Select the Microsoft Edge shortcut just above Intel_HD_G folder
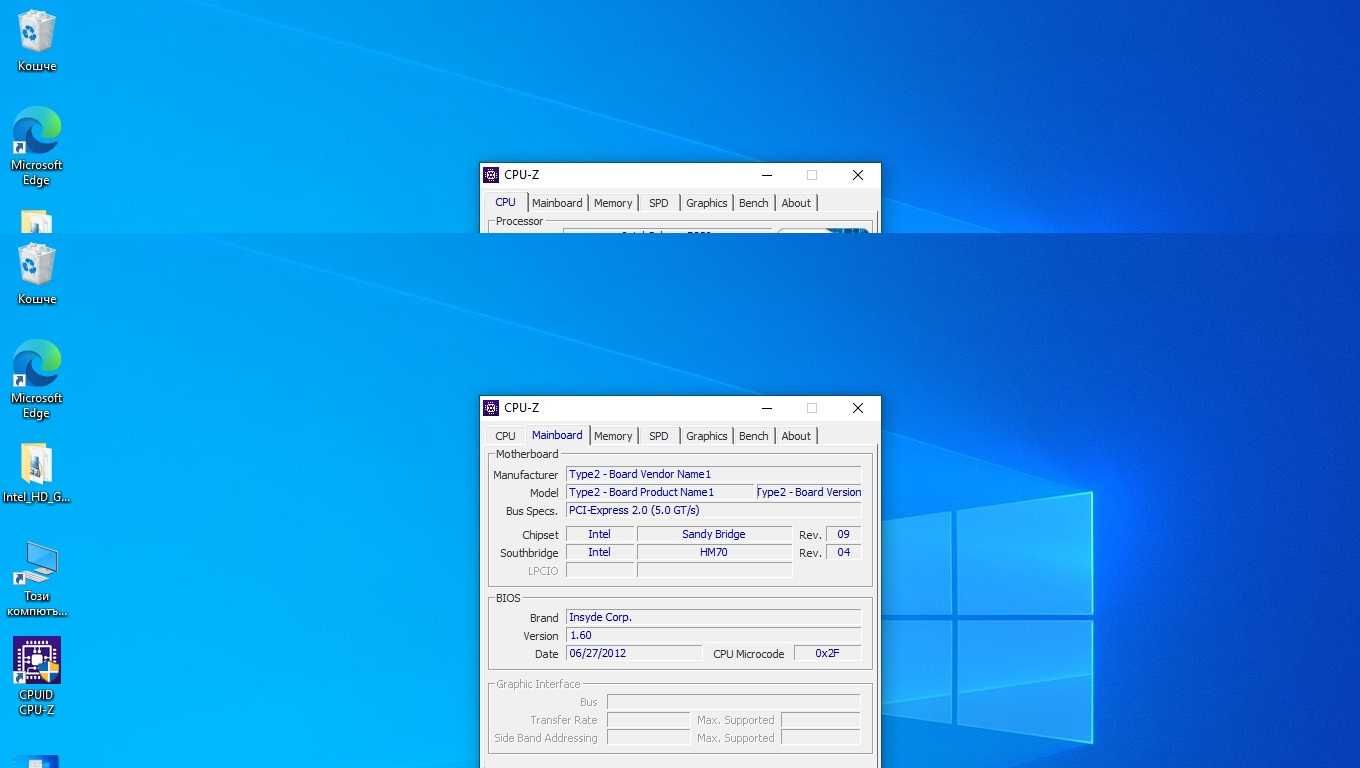This screenshot has height=768, width=1360. (x=36, y=380)
